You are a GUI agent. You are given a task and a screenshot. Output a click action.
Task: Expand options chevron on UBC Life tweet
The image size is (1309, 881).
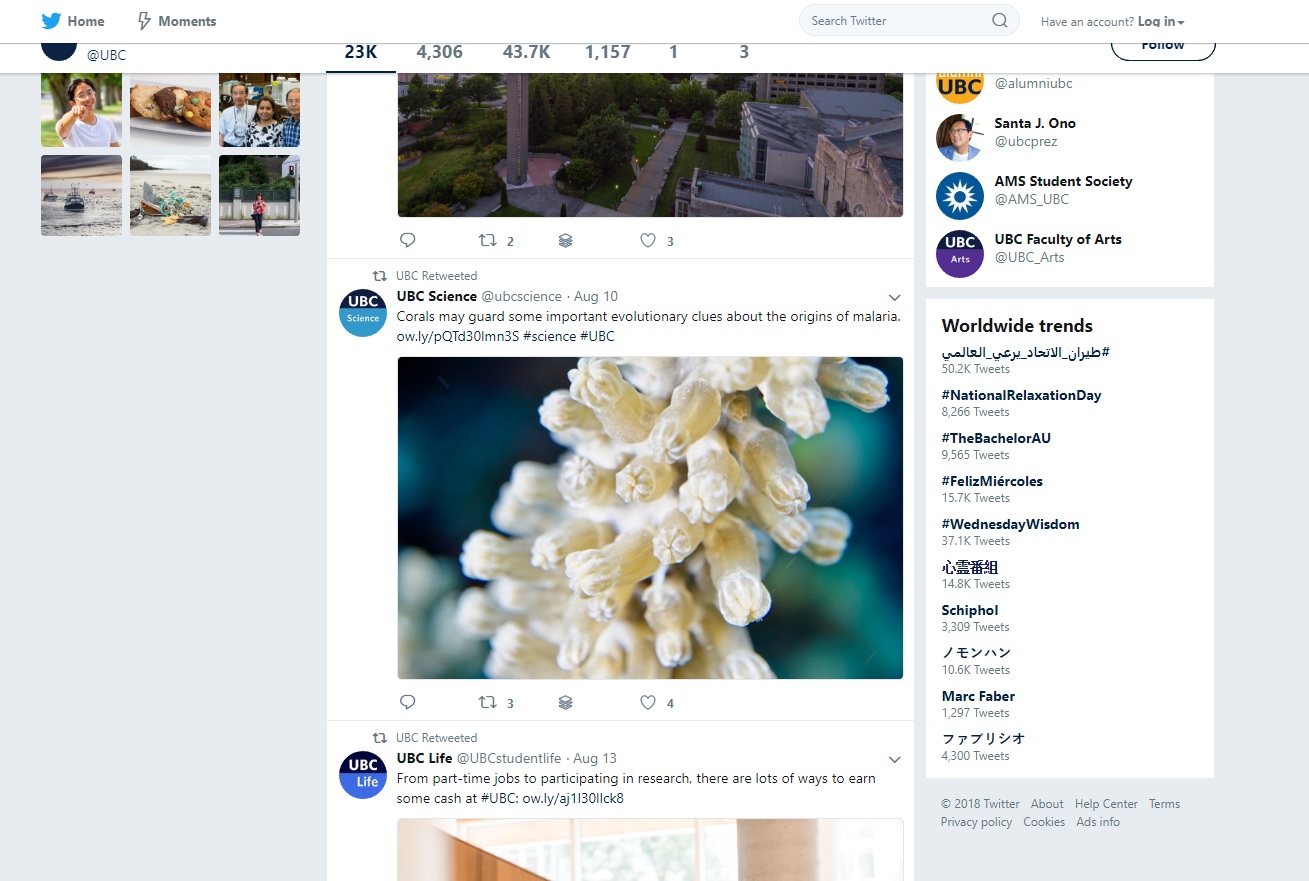895,760
